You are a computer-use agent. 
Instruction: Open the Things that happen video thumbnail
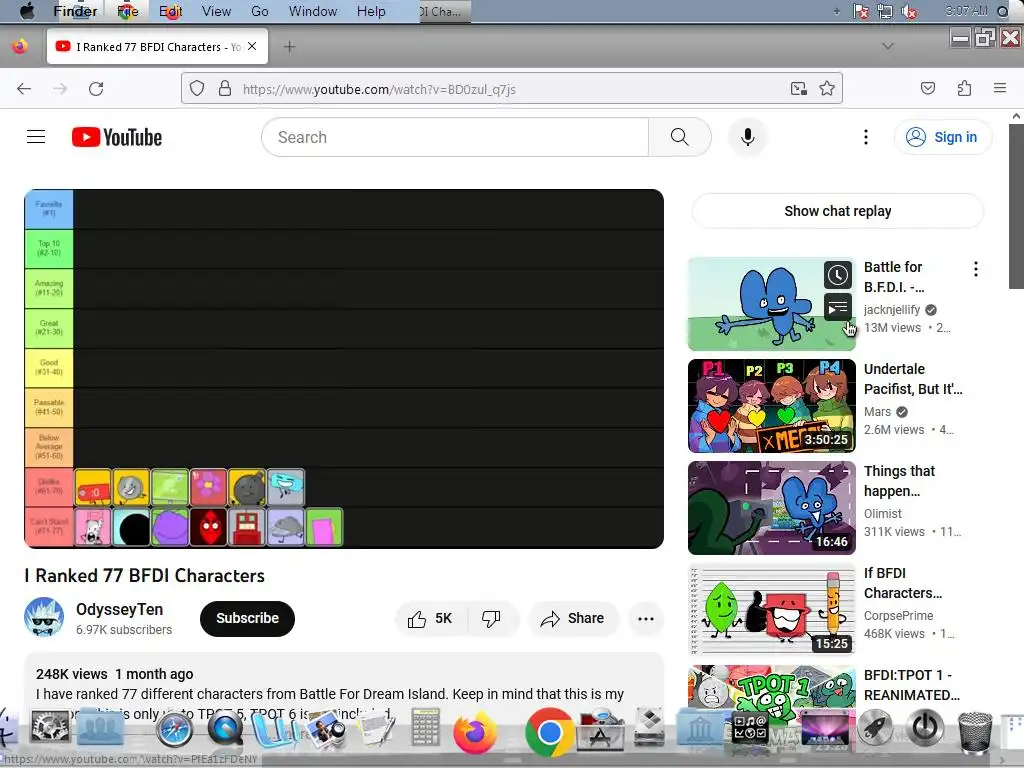pos(771,507)
